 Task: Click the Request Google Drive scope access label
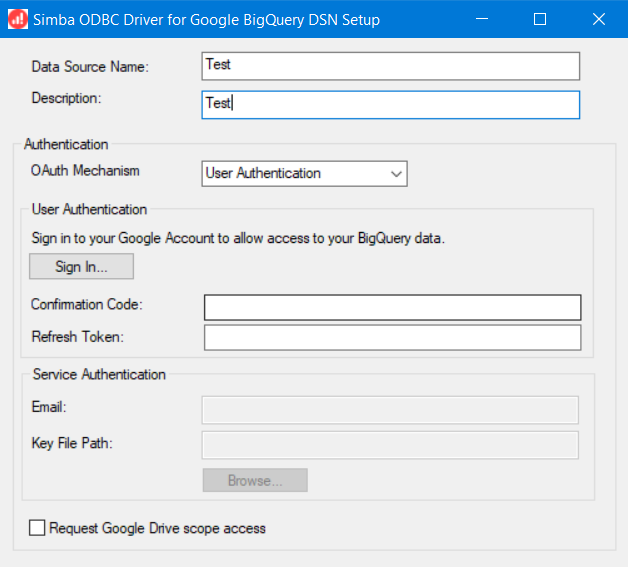pyautogui.click(x=157, y=528)
